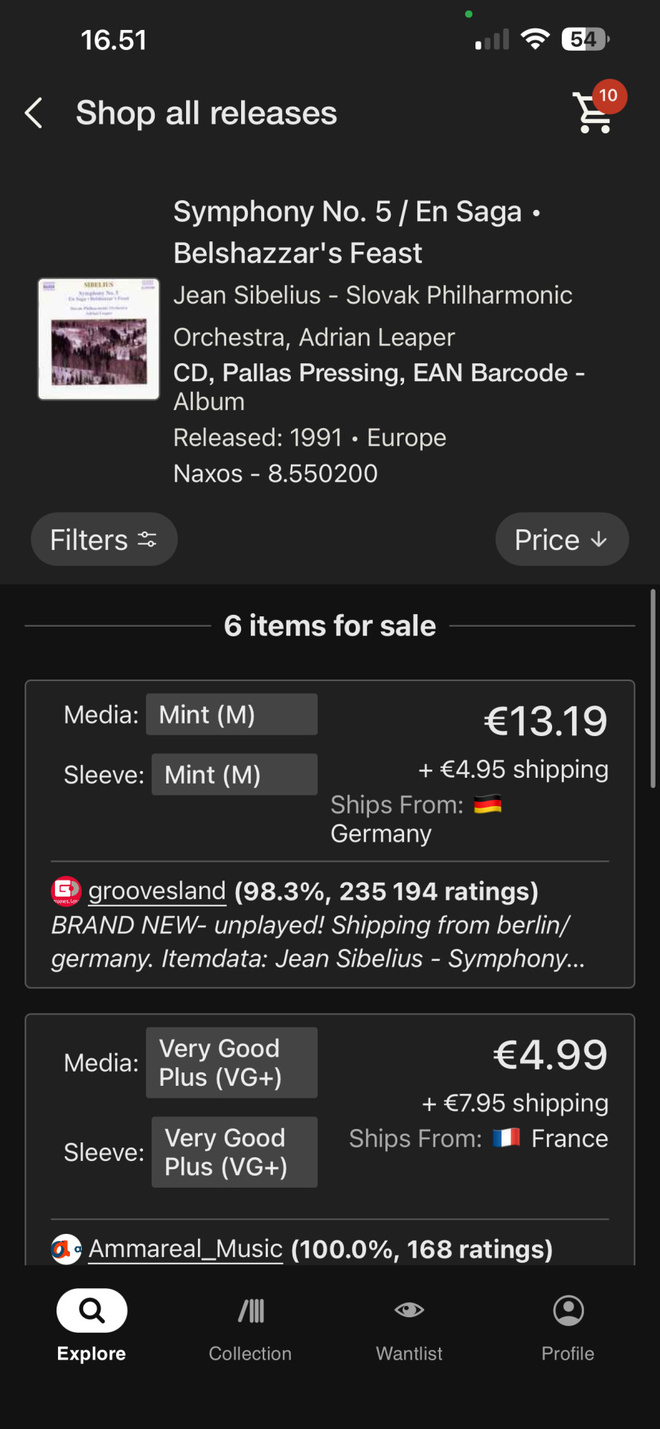Image resolution: width=660 pixels, height=1429 pixels.
Task: Open the Ammareal_Music seller profile link
Action: click(186, 1249)
